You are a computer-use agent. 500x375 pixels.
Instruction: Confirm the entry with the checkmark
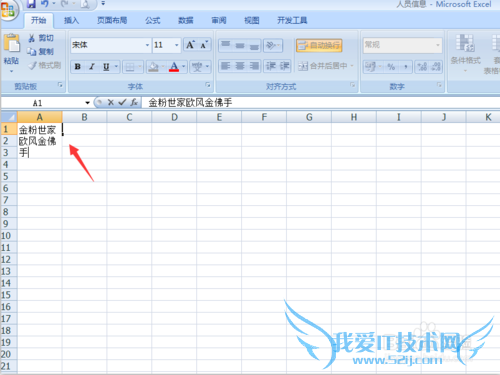click(x=122, y=103)
